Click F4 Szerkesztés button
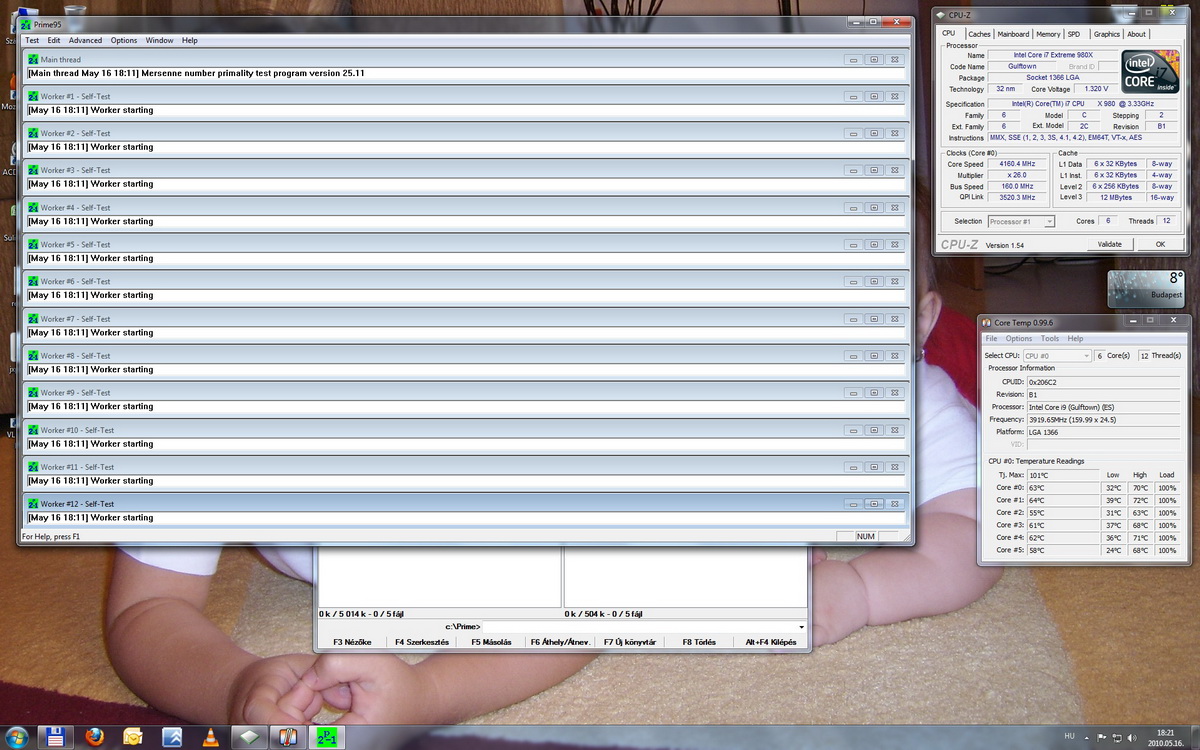The height and width of the screenshot is (750, 1200). point(423,642)
